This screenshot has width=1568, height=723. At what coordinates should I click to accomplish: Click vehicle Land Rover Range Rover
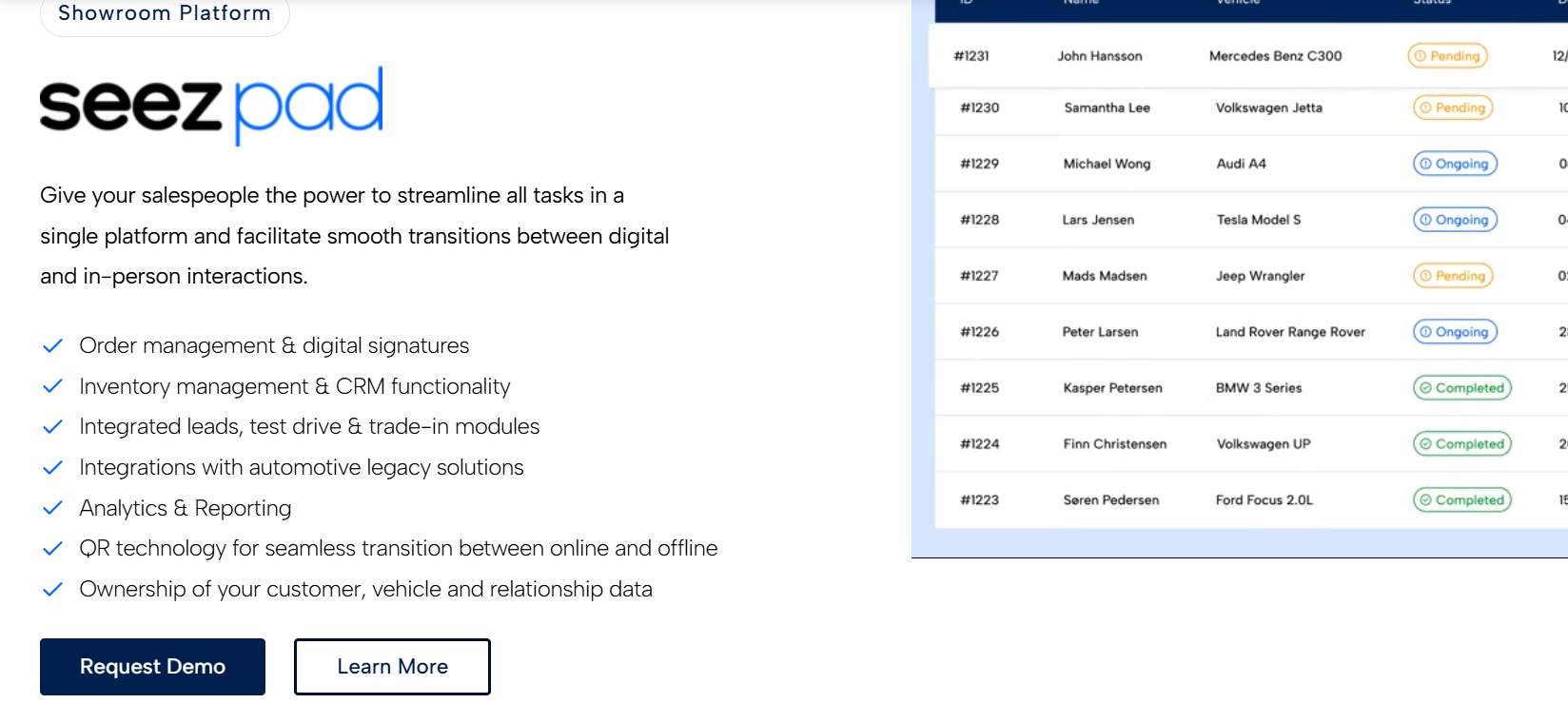pyautogui.click(x=1290, y=332)
